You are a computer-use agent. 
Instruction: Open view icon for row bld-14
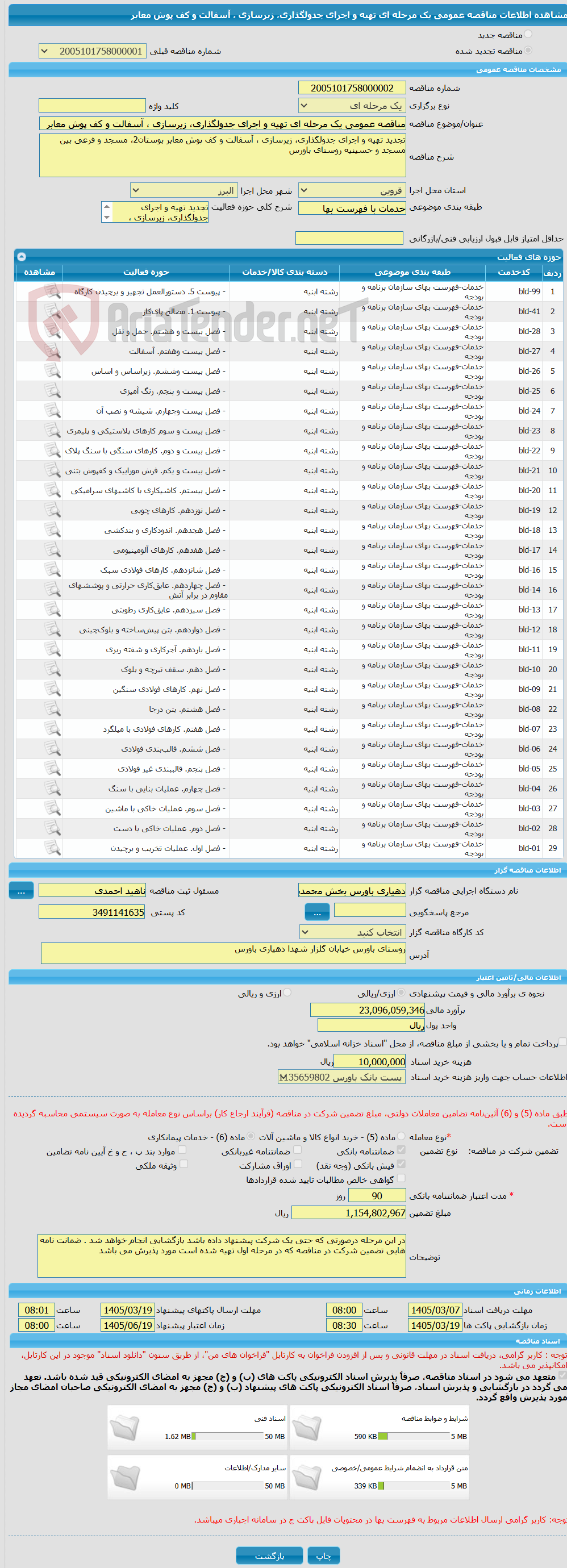53,590
